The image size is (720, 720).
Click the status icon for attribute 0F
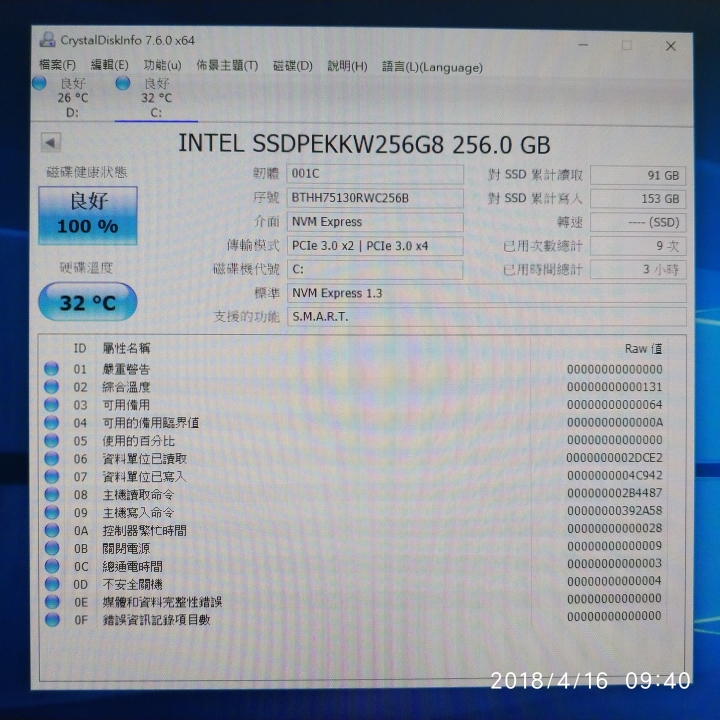pyautogui.click(x=52, y=619)
